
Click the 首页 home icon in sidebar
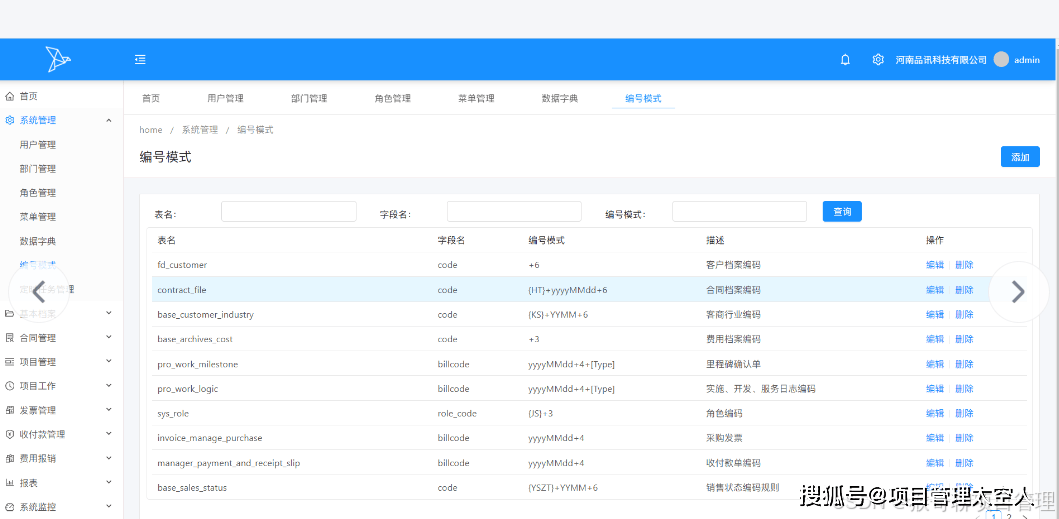10,97
